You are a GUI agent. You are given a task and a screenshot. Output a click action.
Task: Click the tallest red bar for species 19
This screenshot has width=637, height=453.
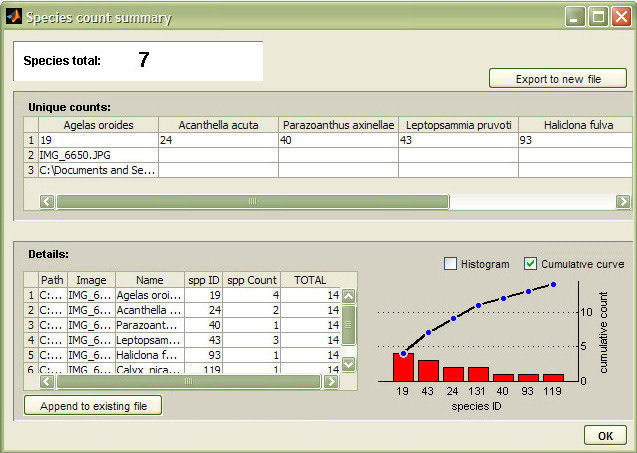[403, 367]
